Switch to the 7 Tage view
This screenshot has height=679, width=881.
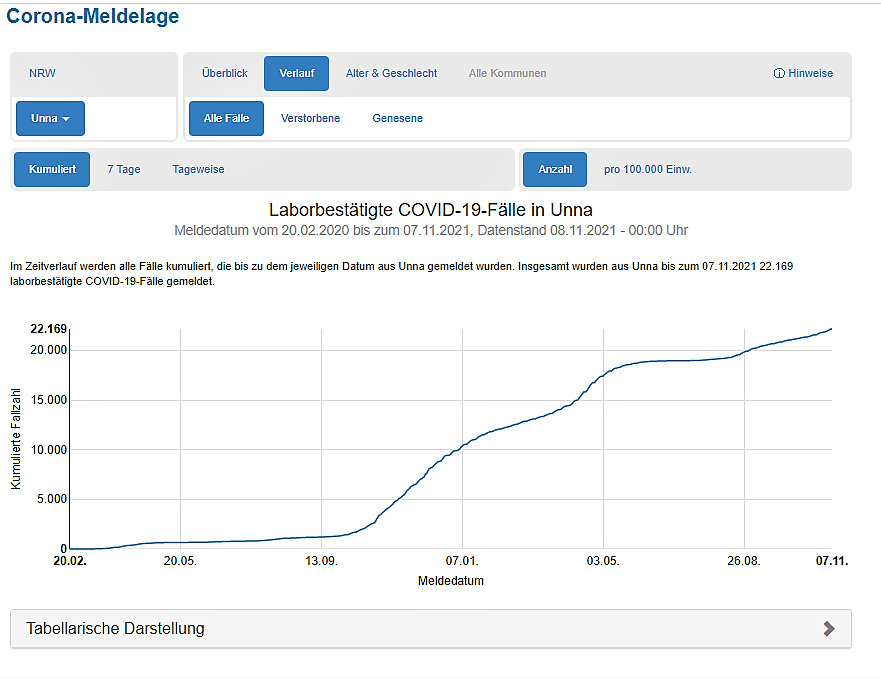pos(124,169)
